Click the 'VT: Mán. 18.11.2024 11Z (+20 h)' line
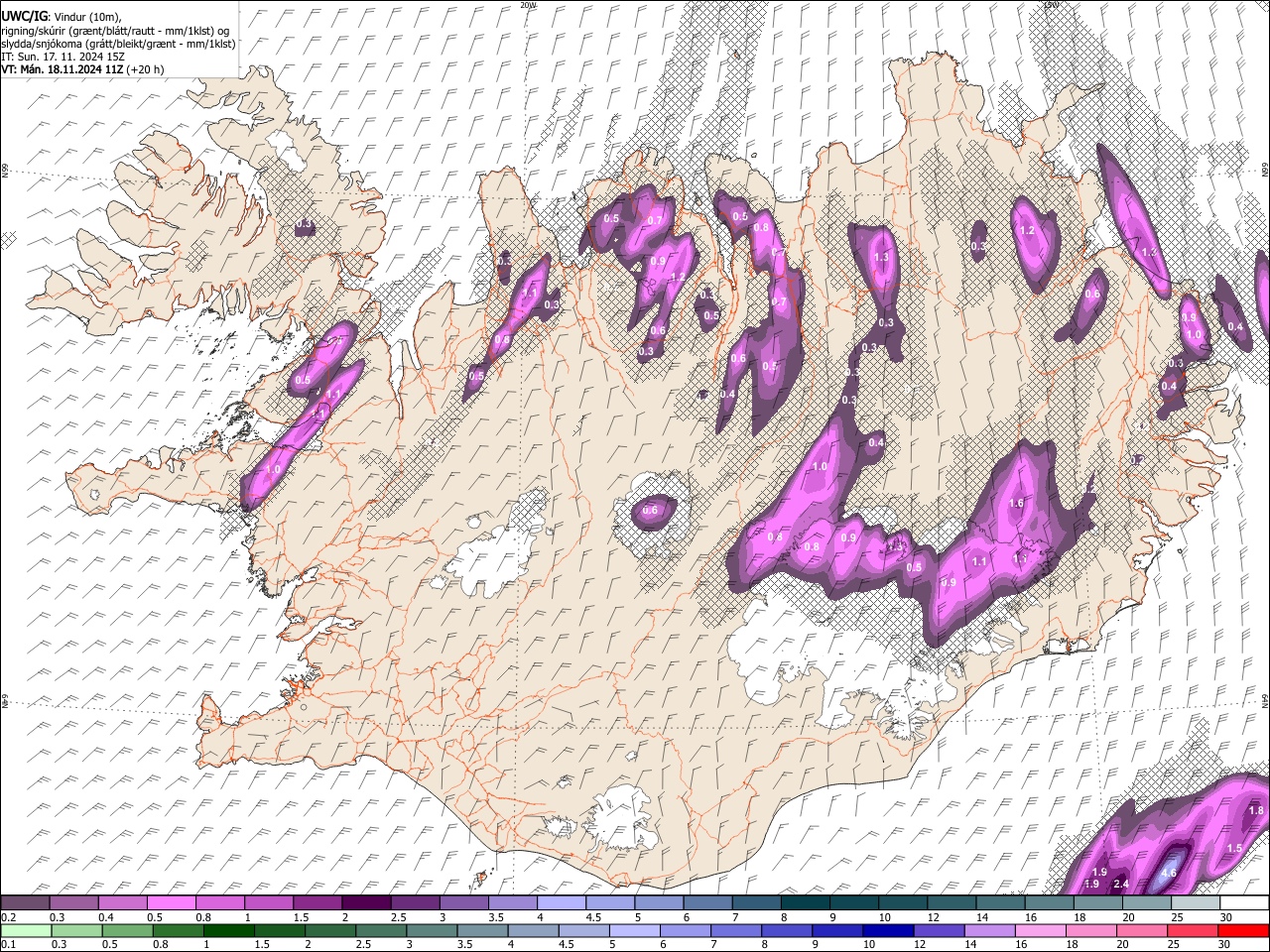 tap(82, 69)
